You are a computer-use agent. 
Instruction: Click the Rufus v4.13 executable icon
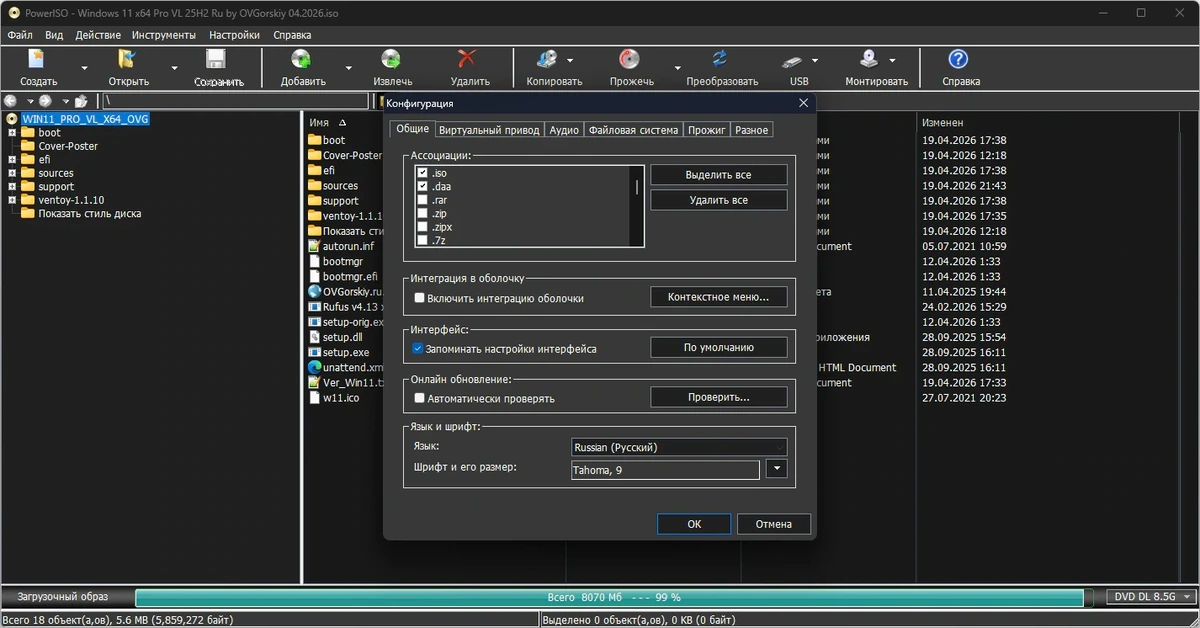314,307
